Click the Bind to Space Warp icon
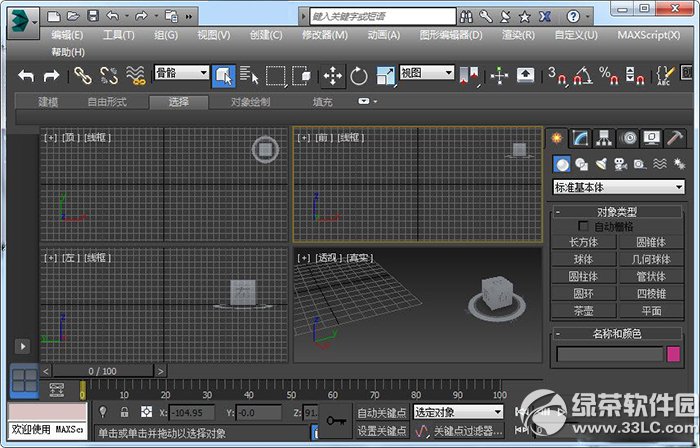 [136, 75]
